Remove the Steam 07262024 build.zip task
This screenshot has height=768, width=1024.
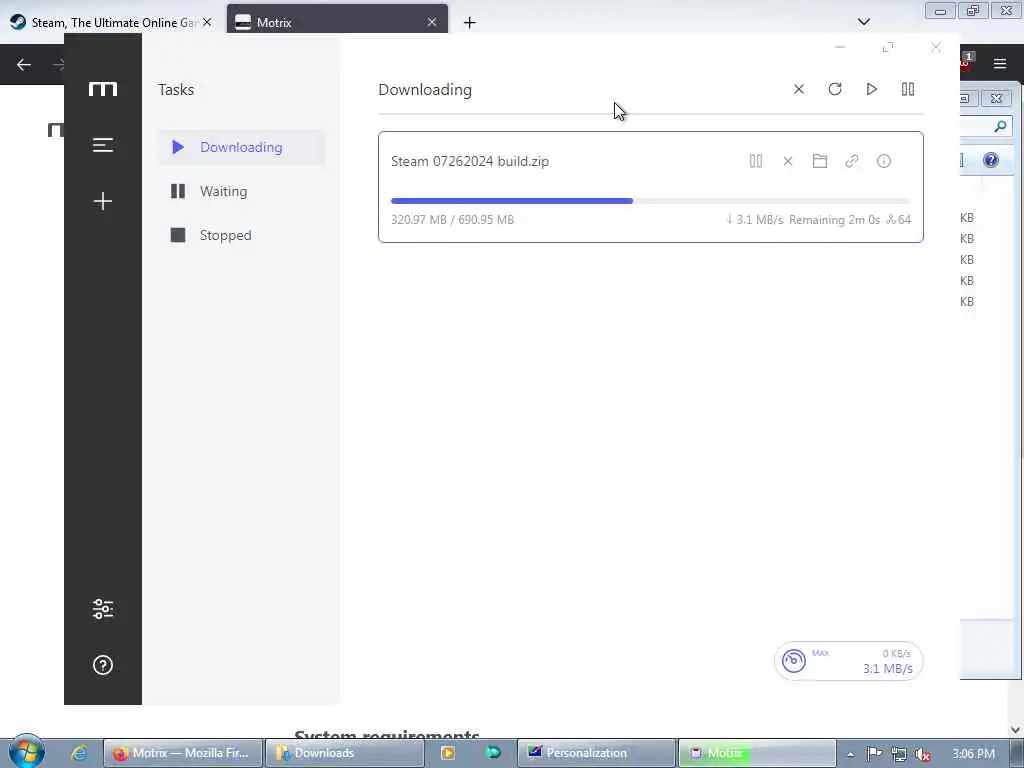coord(788,161)
